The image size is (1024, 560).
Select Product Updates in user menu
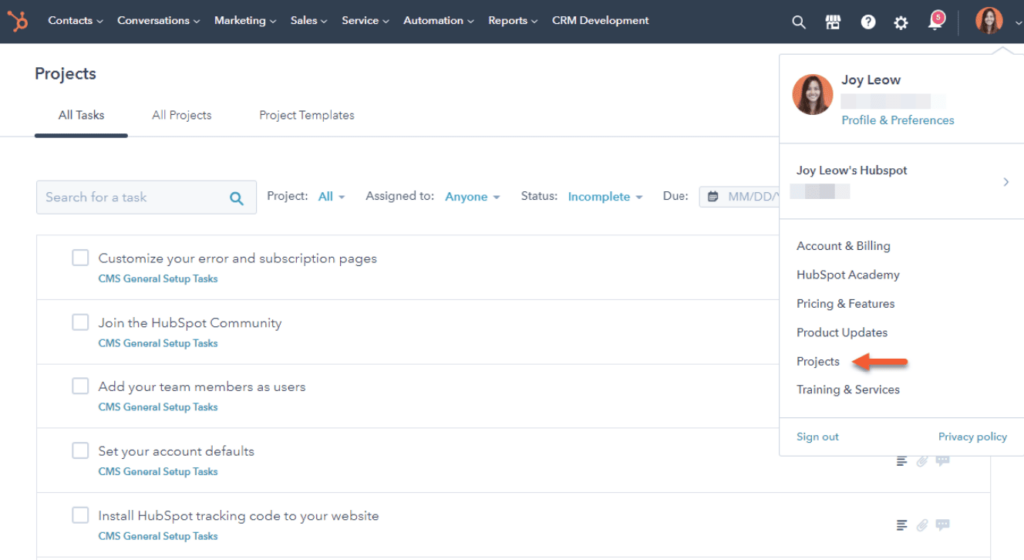[842, 332]
